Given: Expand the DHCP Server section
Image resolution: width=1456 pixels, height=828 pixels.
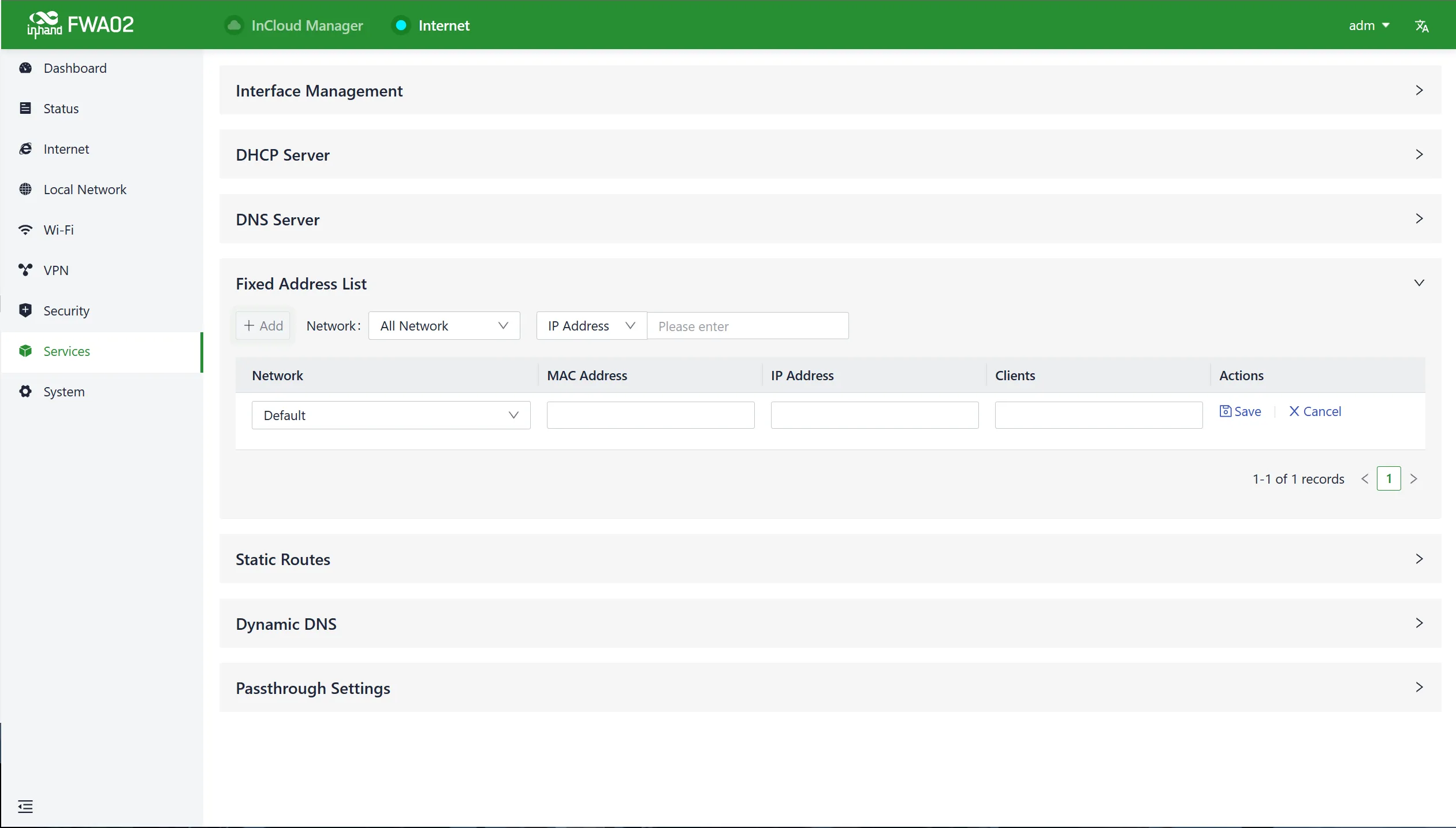Looking at the screenshot, I should [830, 155].
